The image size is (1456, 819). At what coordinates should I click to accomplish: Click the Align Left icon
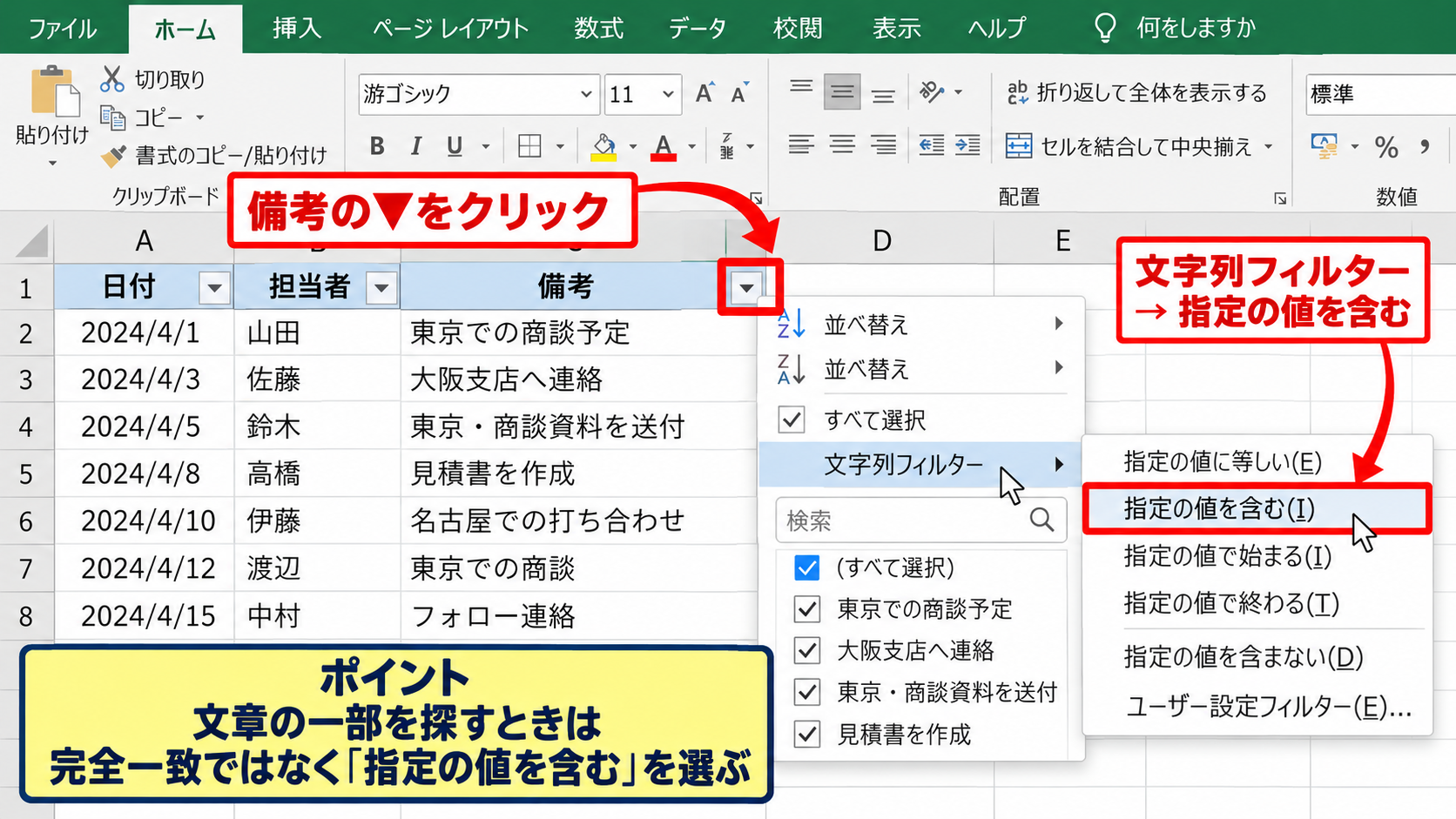tap(801, 145)
